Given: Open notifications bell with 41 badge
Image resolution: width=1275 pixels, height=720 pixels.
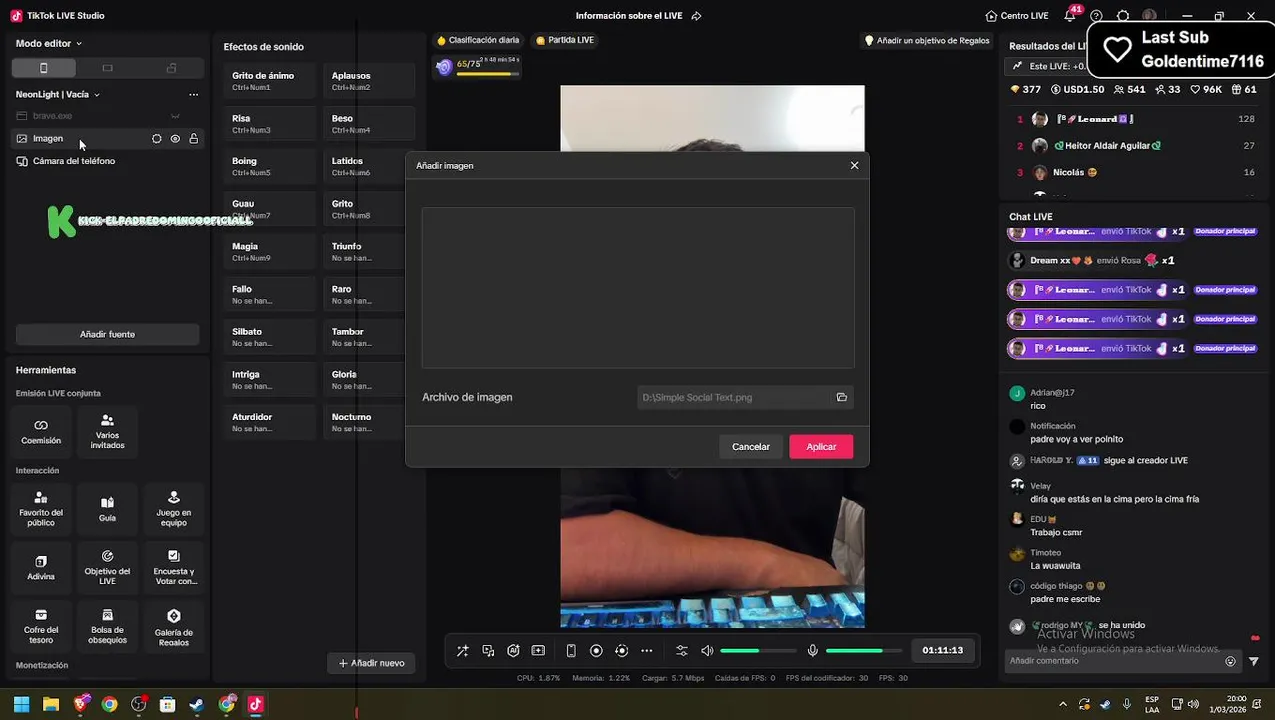Looking at the screenshot, I should pos(1071,15).
